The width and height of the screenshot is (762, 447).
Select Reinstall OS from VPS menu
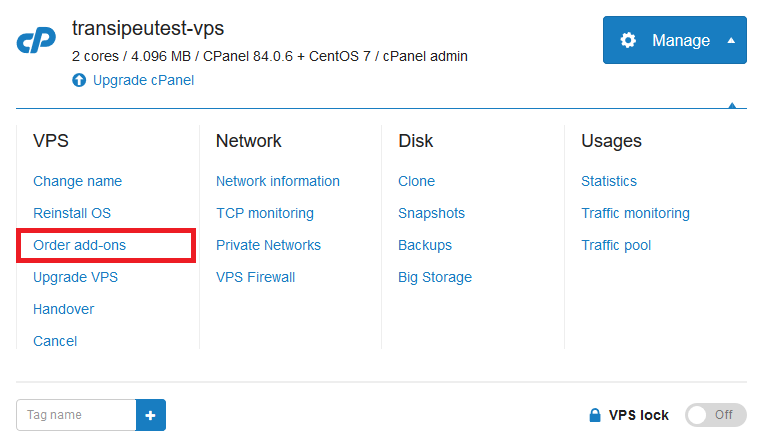pyautogui.click(x=72, y=213)
